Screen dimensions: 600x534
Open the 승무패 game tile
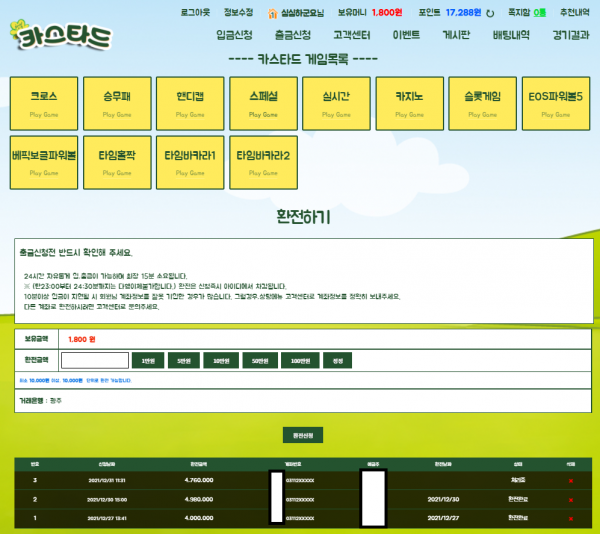tap(117, 103)
